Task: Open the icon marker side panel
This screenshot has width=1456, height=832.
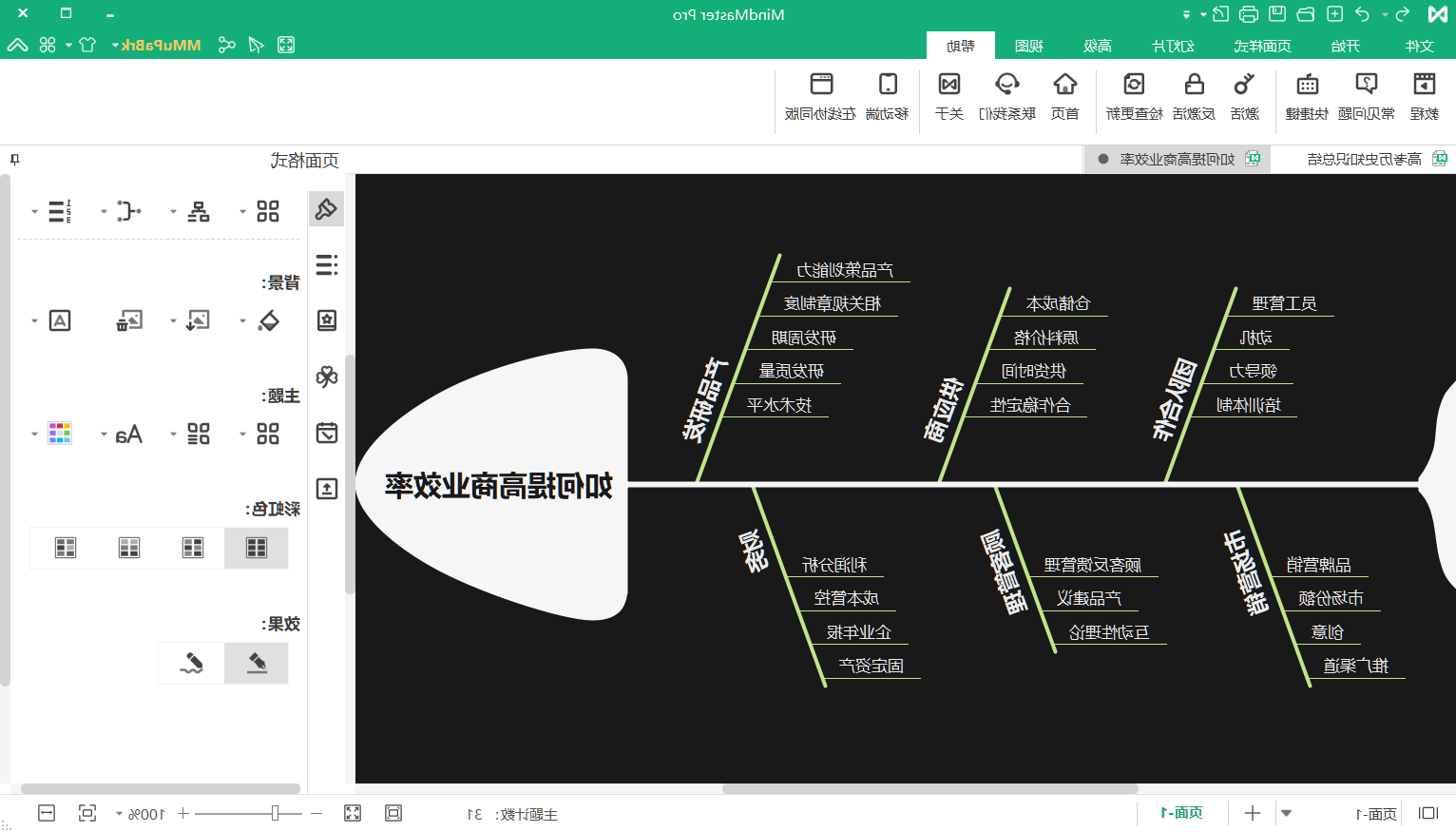Action: (326, 320)
